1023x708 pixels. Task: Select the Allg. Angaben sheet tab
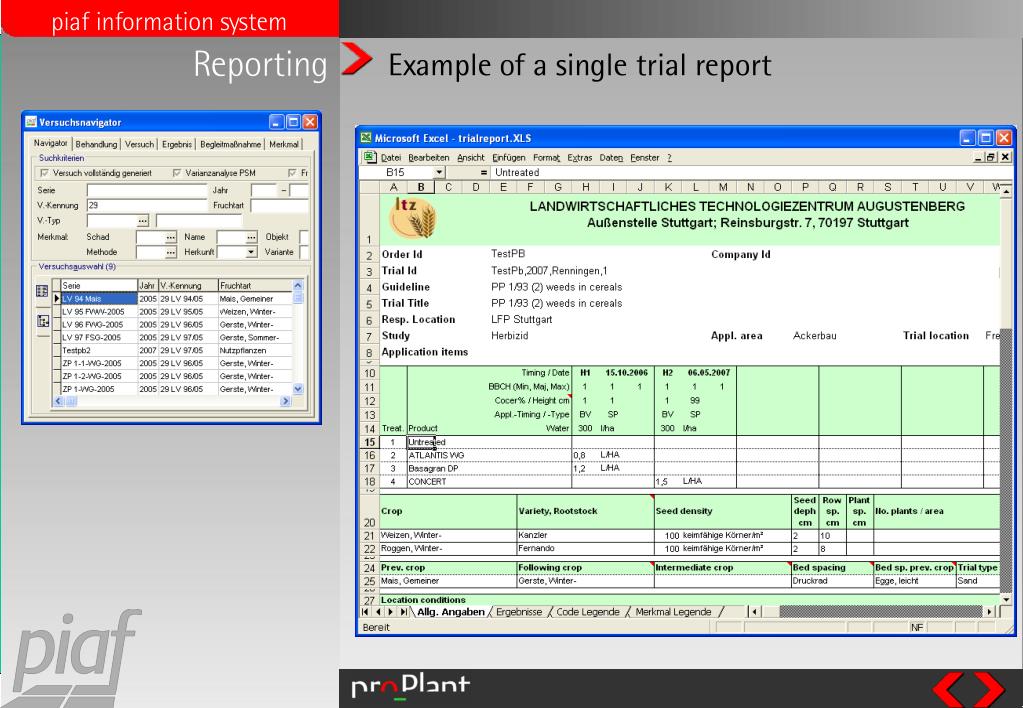450,612
